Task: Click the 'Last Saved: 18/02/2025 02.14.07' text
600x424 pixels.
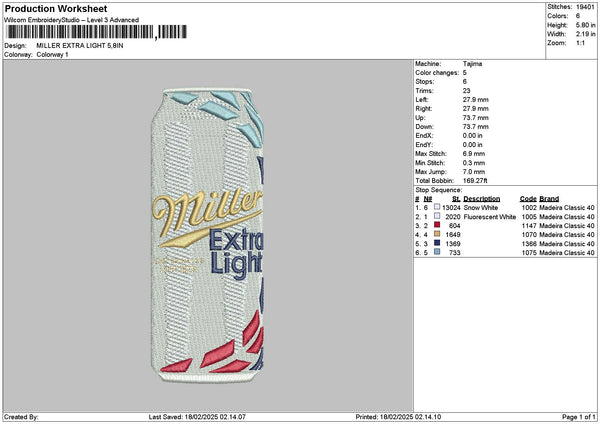Action: click(197, 417)
